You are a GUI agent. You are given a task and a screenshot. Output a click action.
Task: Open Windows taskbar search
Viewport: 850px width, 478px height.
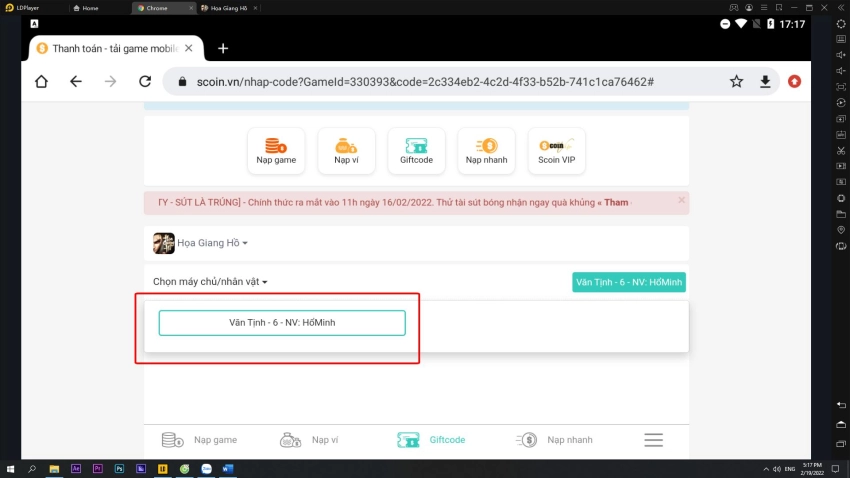click(x=32, y=469)
